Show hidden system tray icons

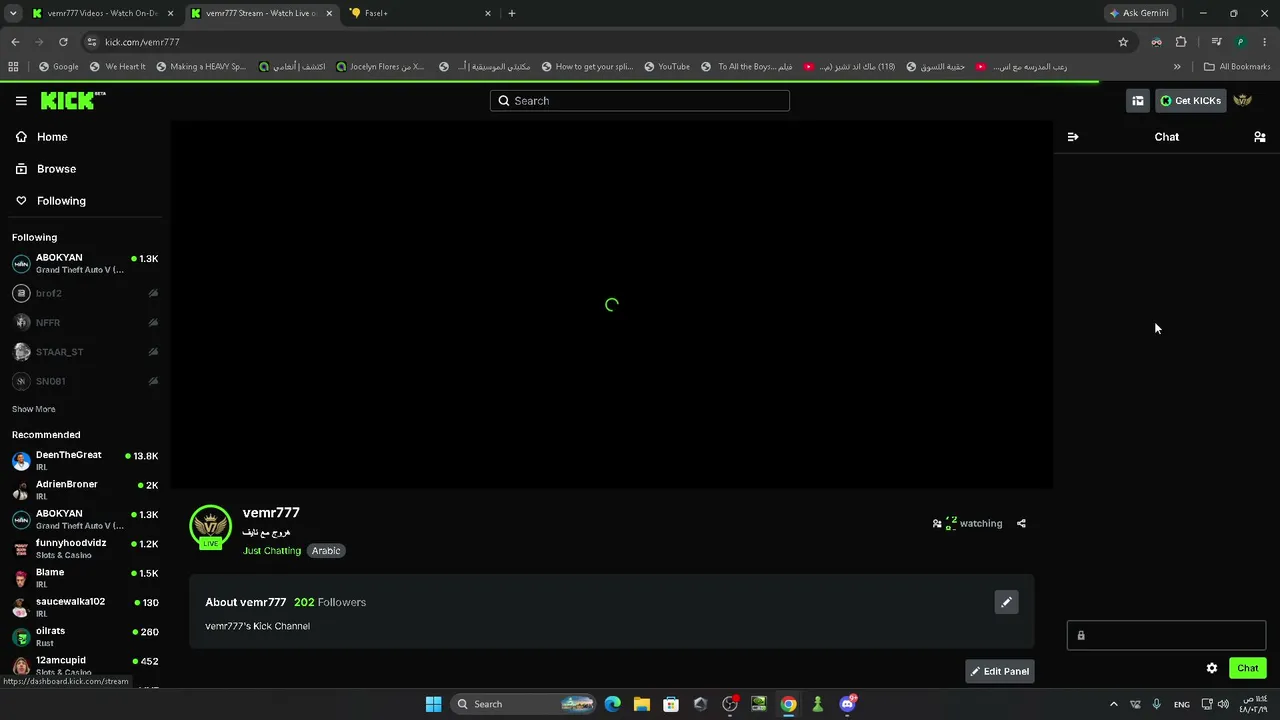click(x=1114, y=704)
